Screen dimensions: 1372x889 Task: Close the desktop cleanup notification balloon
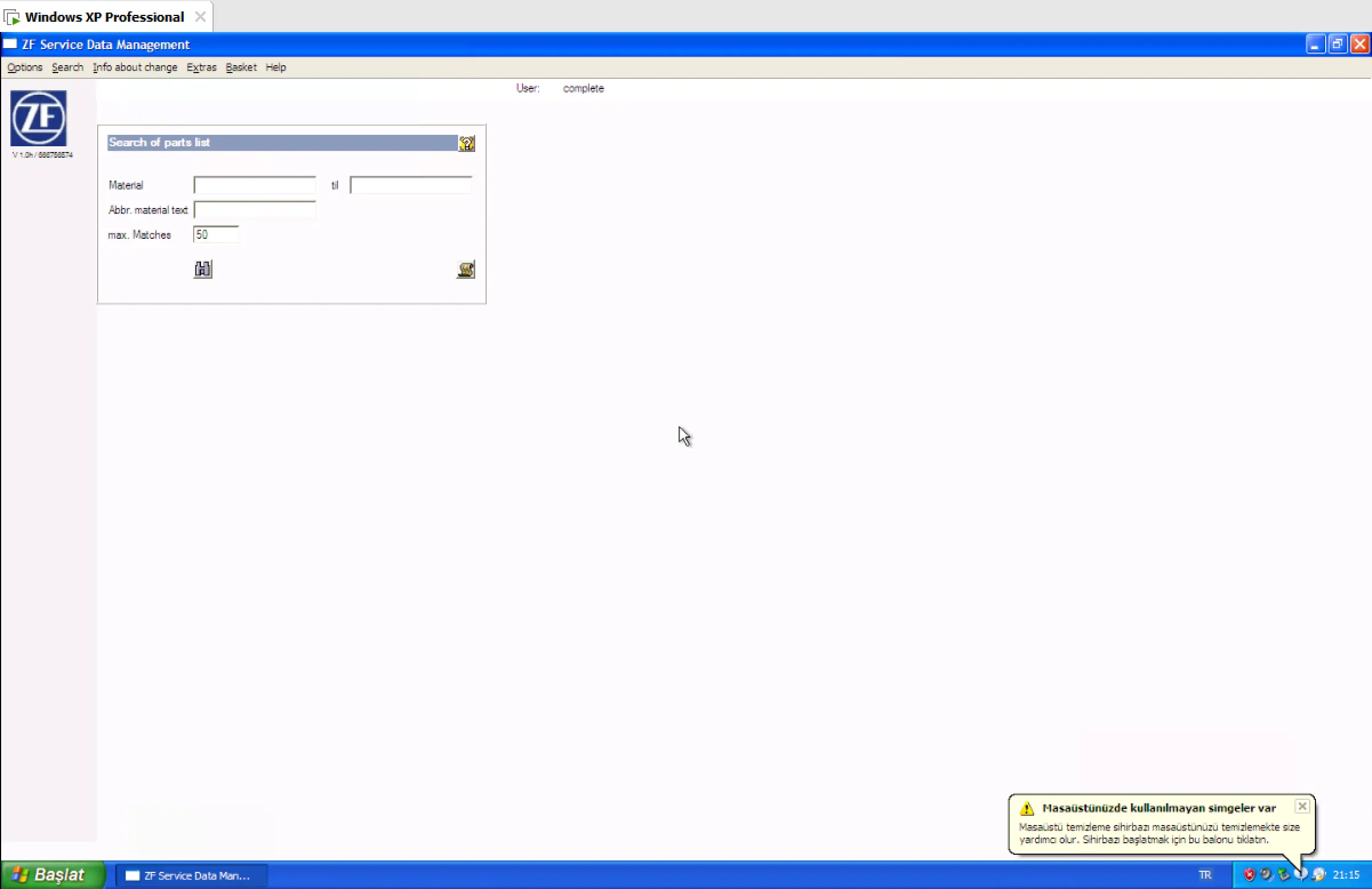click(1302, 806)
